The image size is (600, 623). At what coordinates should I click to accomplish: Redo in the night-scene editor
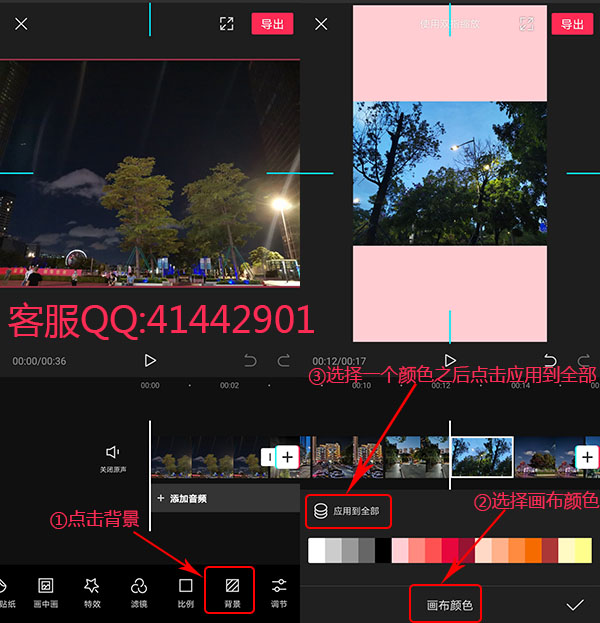283,360
